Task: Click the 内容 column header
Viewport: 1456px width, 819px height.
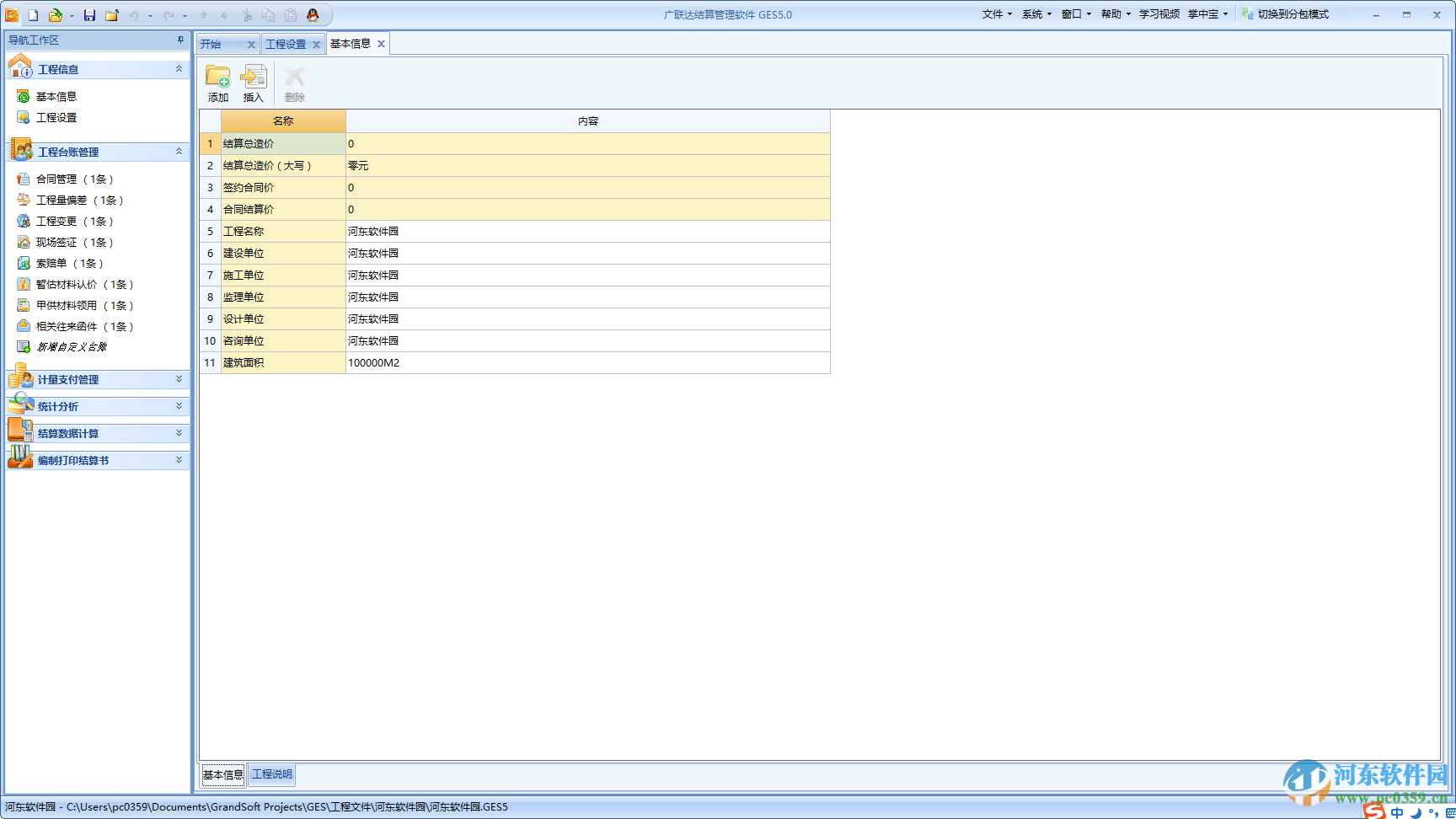Action: (588, 121)
